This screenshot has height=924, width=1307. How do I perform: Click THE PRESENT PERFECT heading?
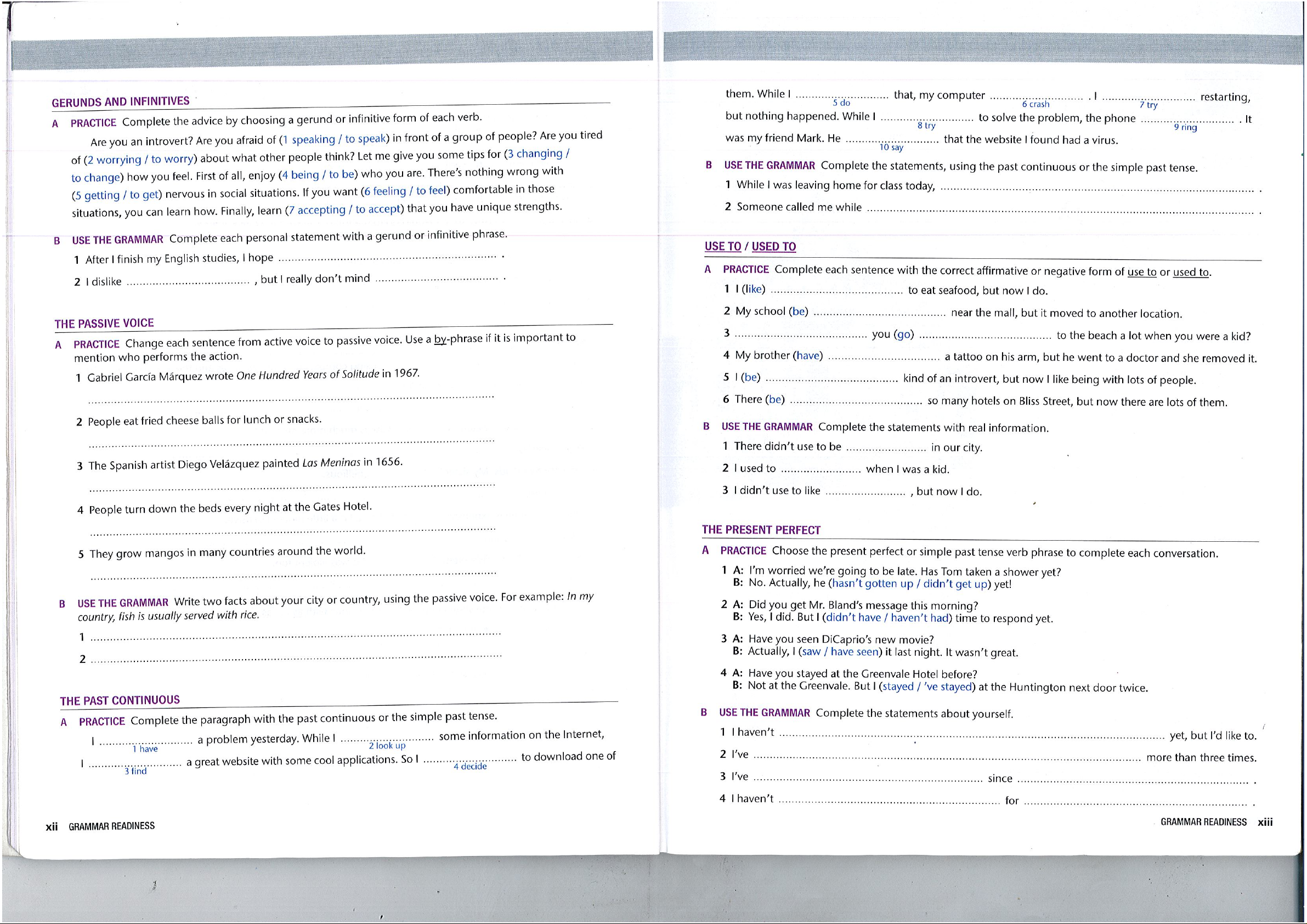tap(761, 530)
